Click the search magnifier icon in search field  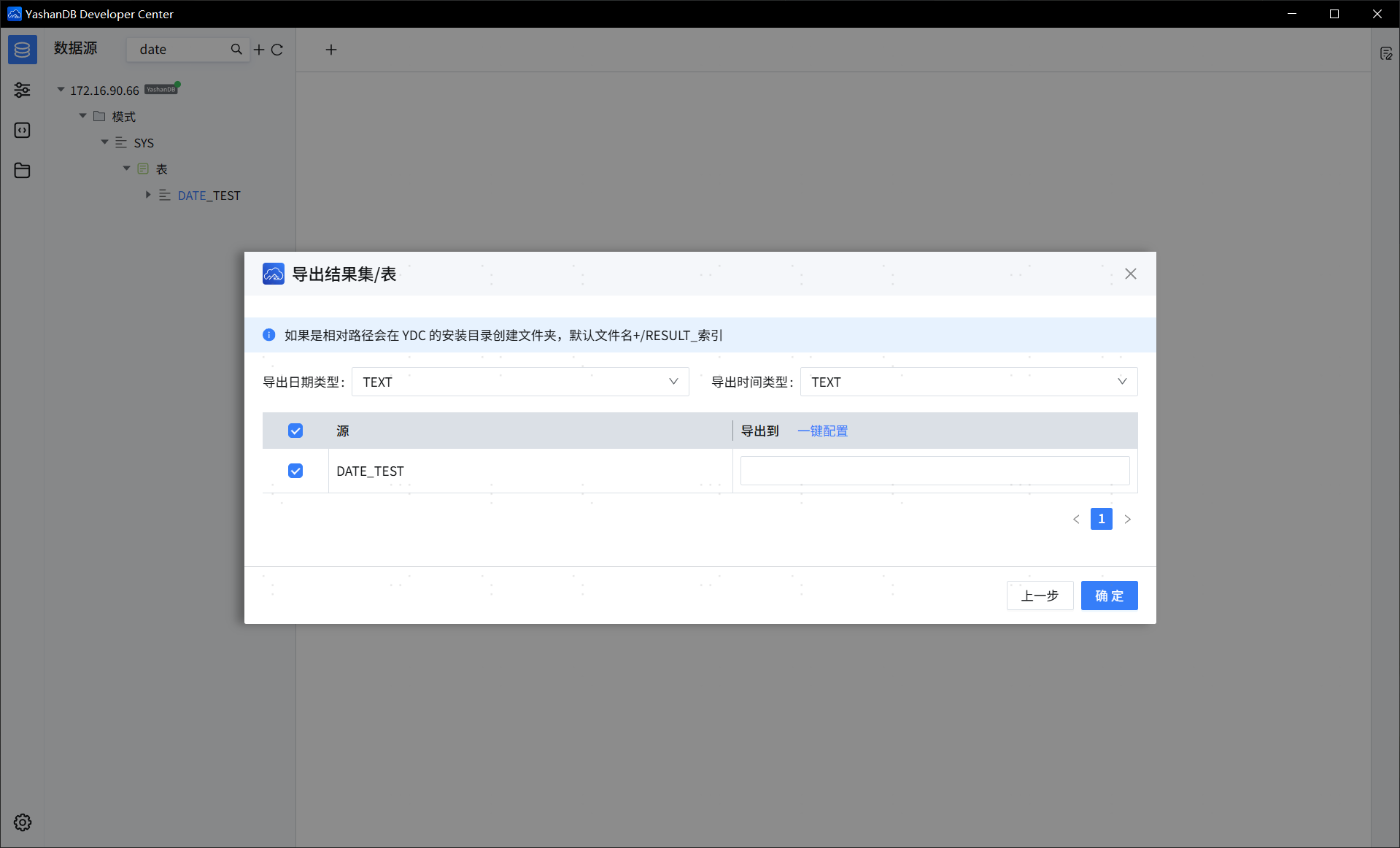pos(236,49)
